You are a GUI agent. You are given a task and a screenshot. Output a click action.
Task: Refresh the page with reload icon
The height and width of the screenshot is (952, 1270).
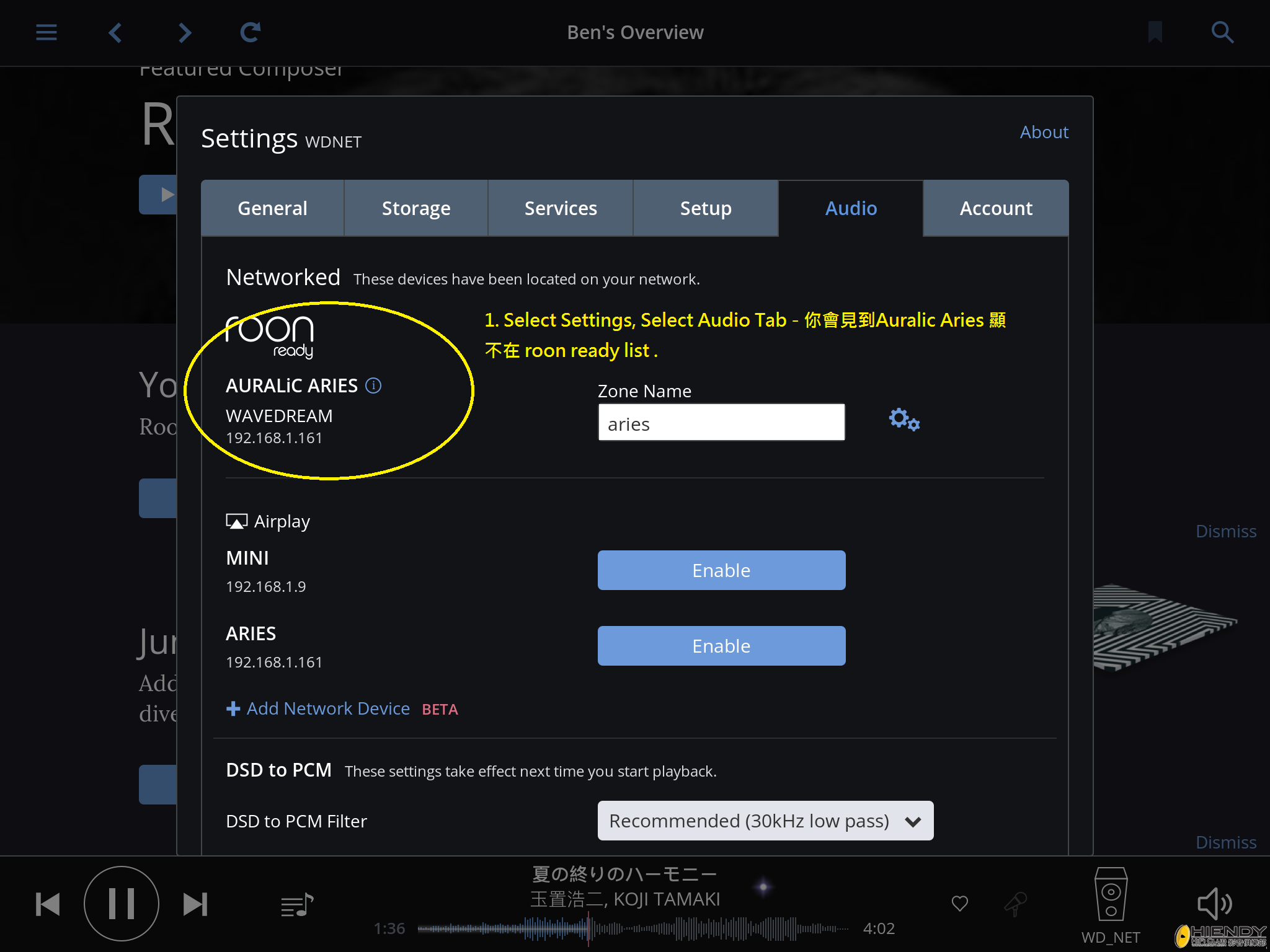(251, 32)
